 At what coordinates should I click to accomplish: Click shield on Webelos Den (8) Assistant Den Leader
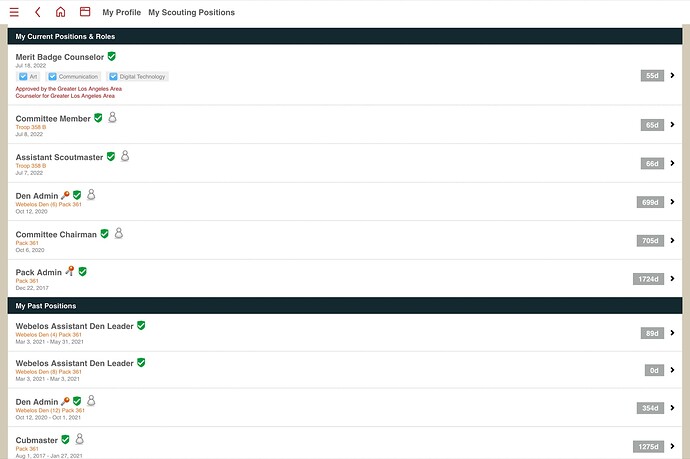[x=141, y=362]
